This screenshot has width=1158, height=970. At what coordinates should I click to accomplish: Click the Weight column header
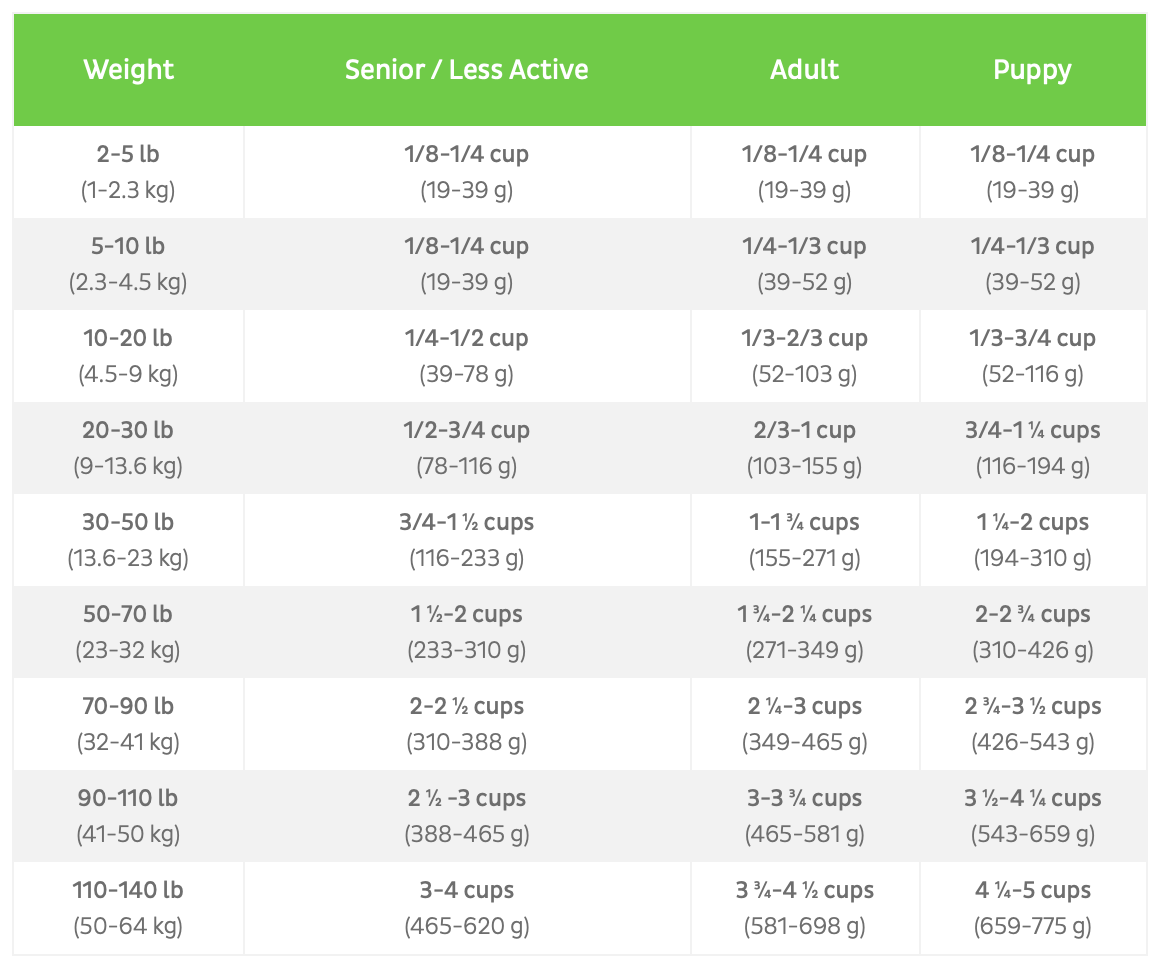[x=128, y=70]
